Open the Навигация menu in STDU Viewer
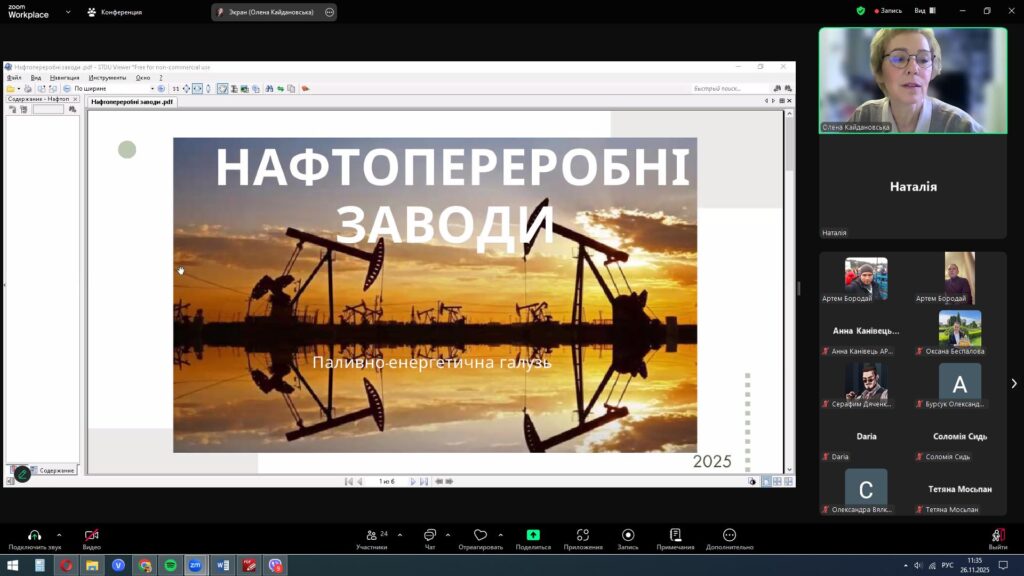Viewport: 1024px width, 576px height. point(64,77)
